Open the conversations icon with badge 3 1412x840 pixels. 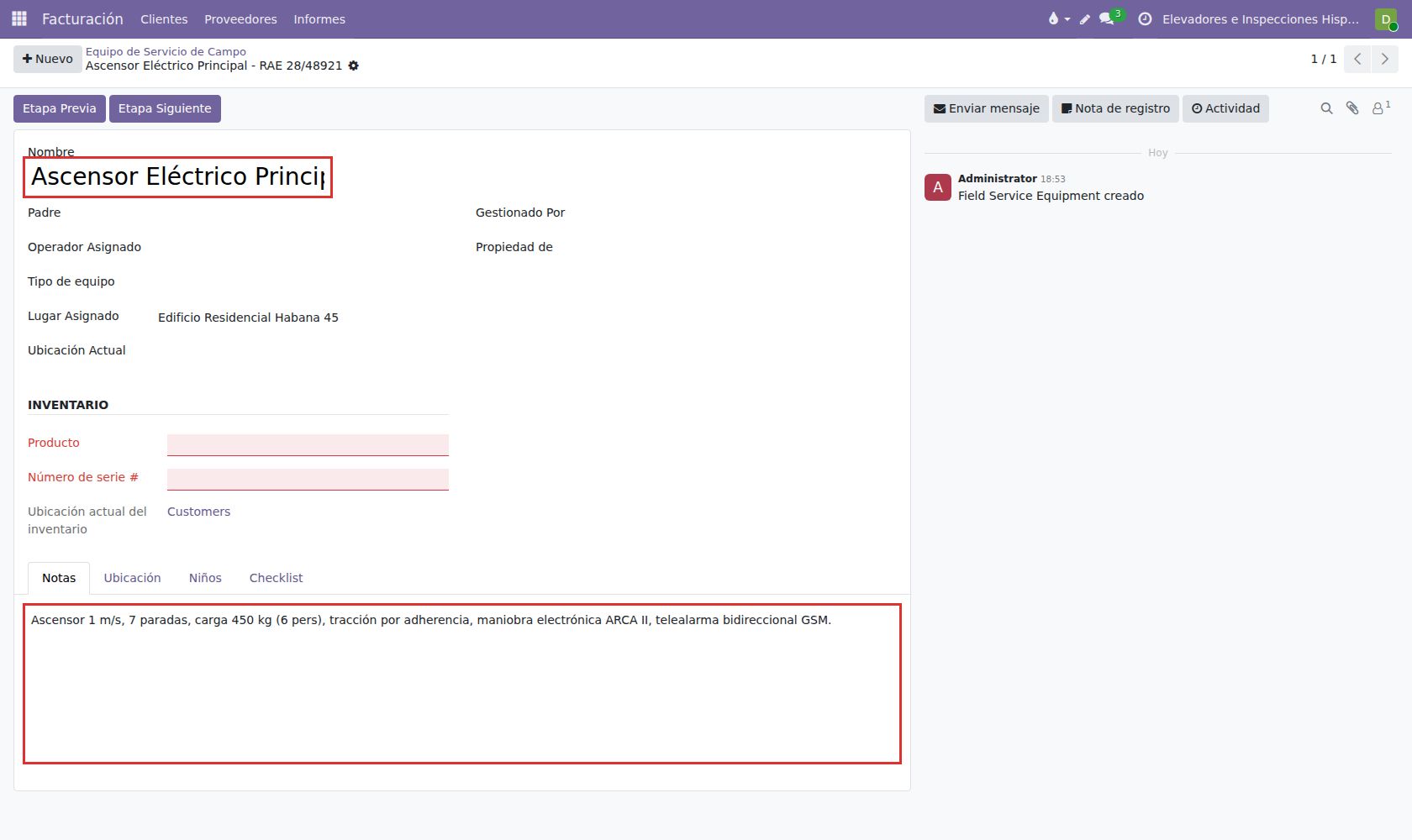click(x=1110, y=18)
